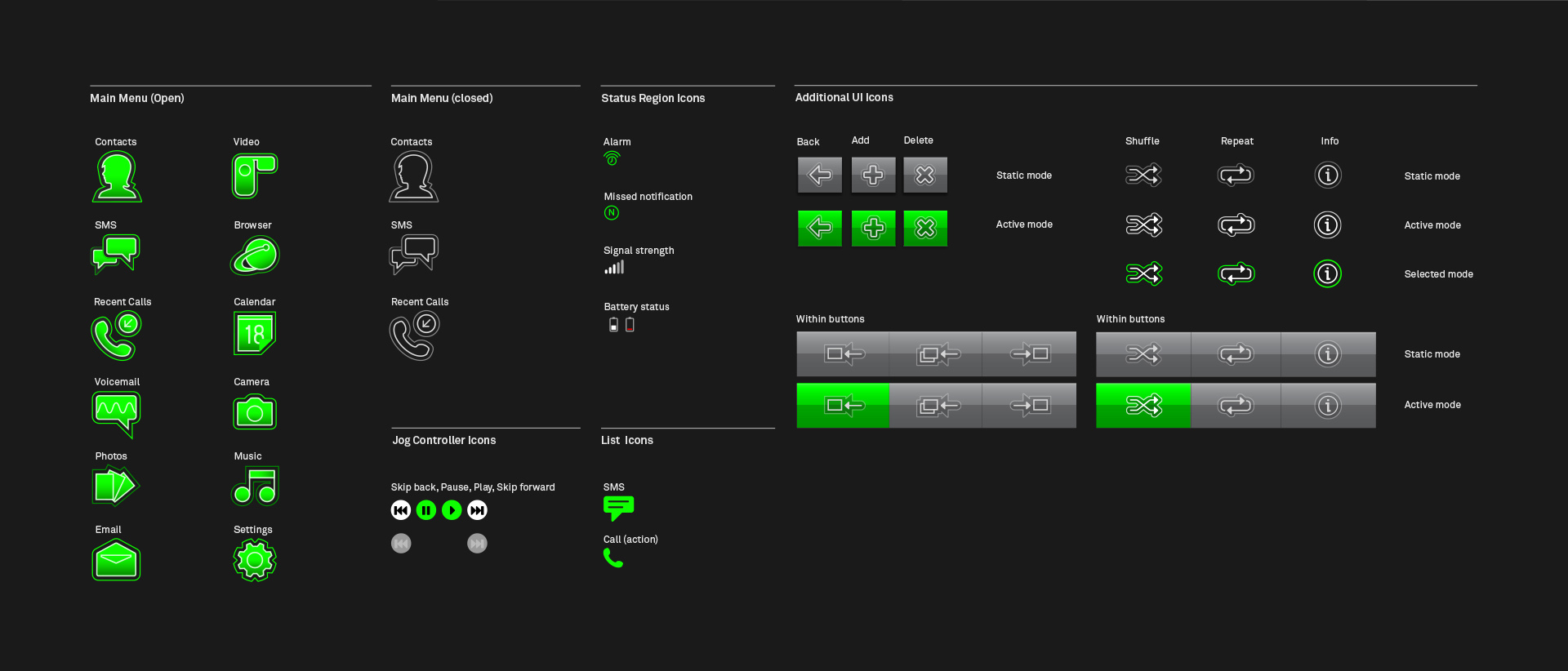Image resolution: width=1568 pixels, height=671 pixels.
Task: Click the gray static Back arrow button
Action: point(820,176)
